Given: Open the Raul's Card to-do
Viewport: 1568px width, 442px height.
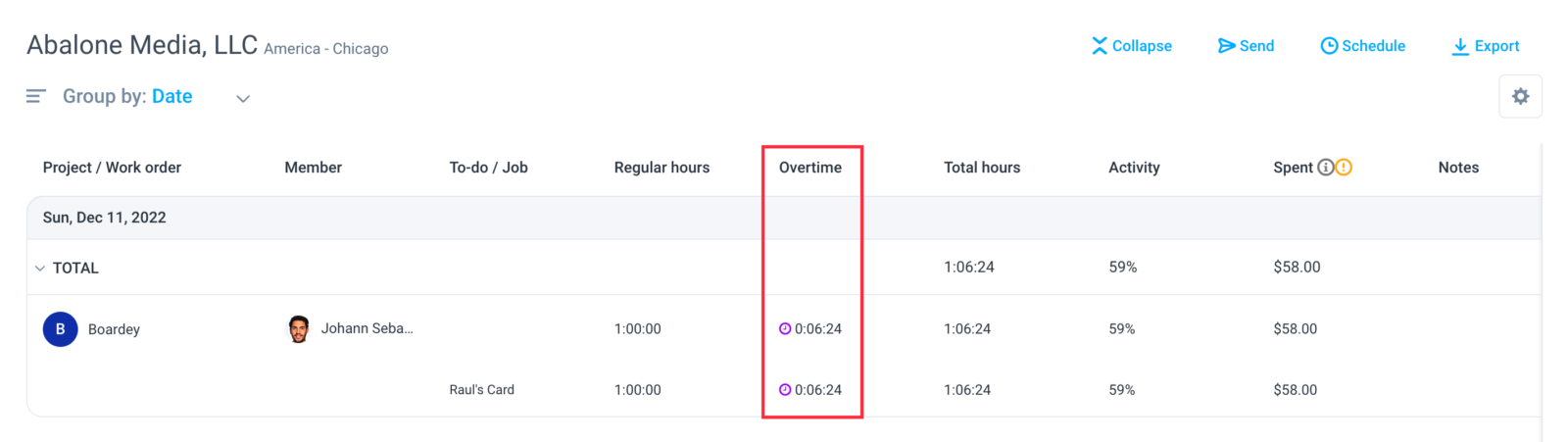Looking at the screenshot, I should click(x=481, y=390).
